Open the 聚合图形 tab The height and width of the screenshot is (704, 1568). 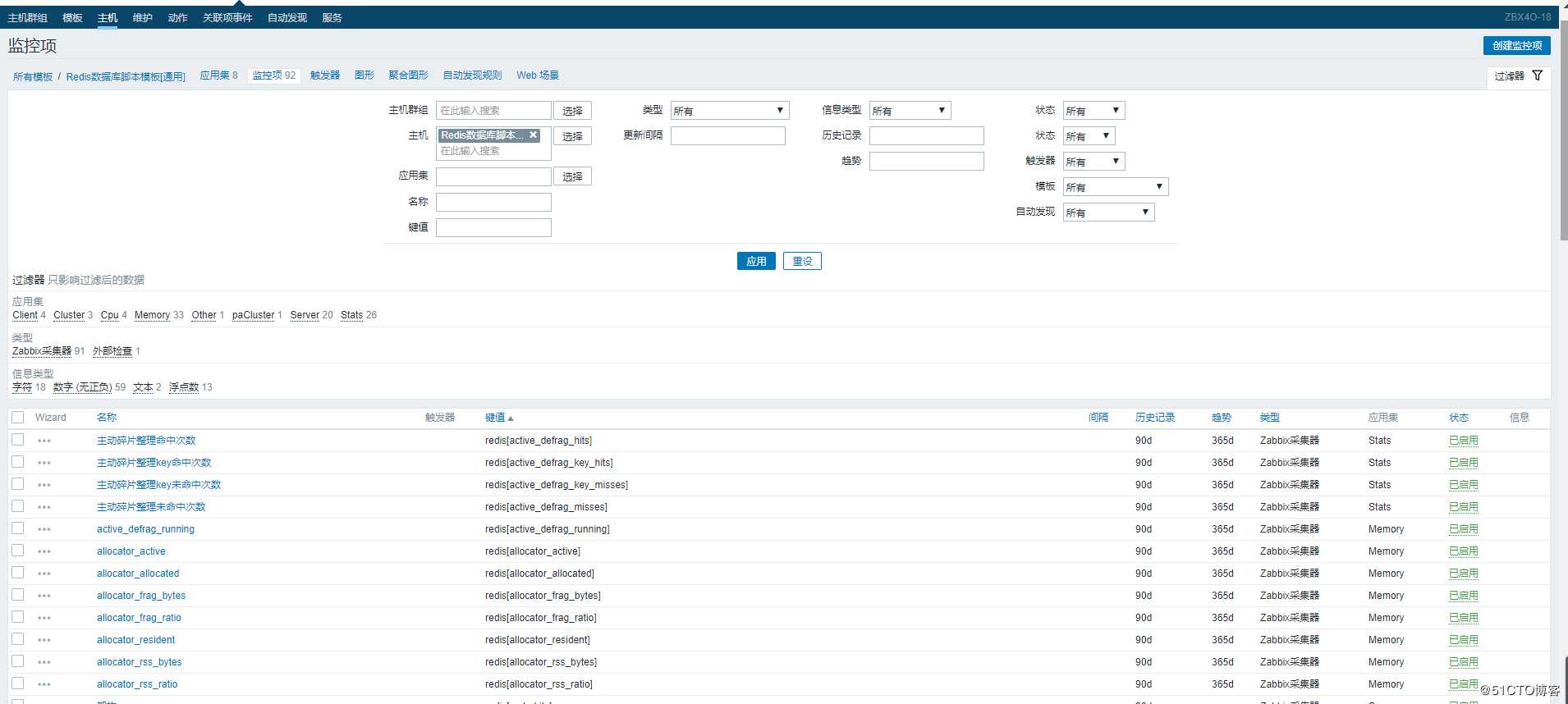point(408,75)
